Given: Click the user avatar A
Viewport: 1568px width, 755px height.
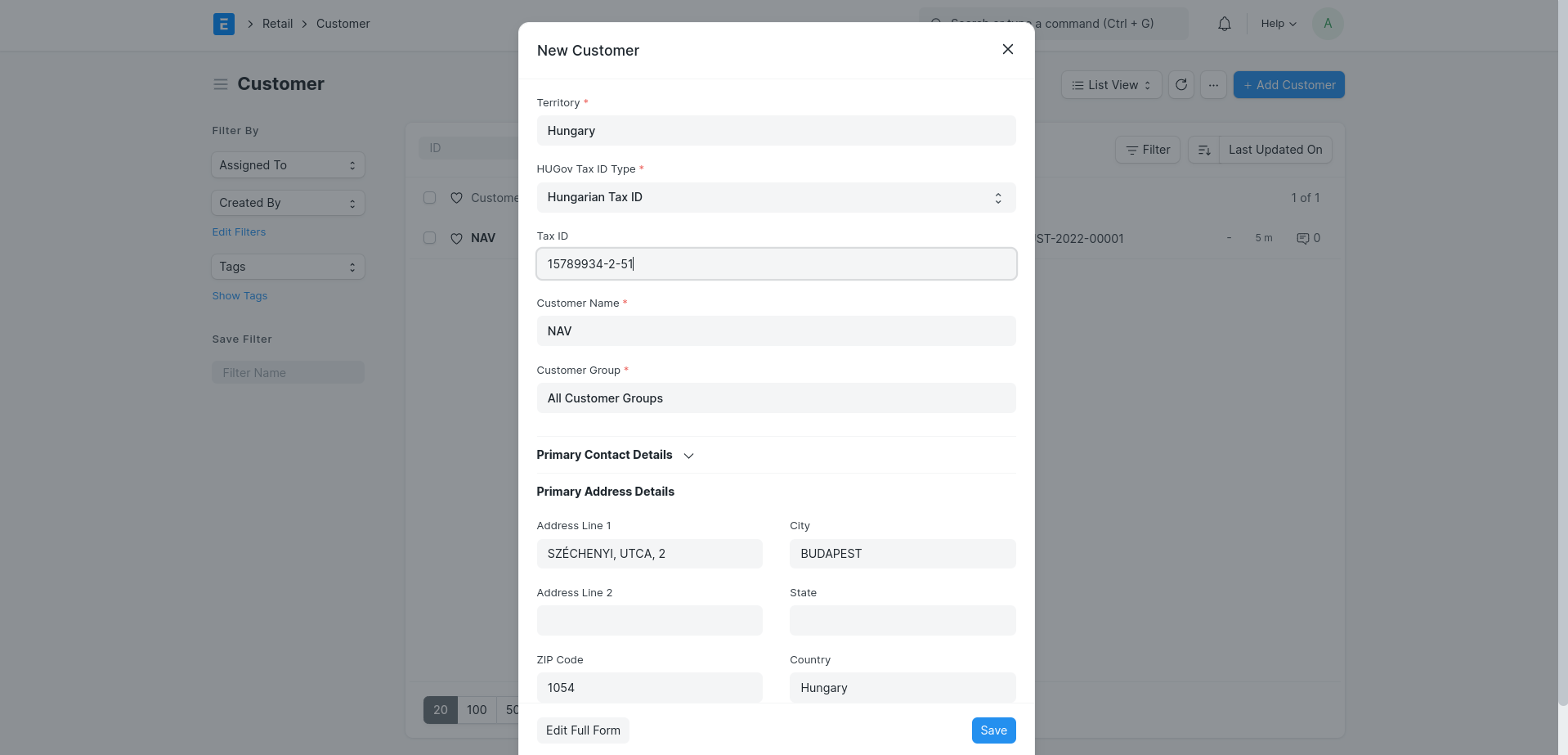Looking at the screenshot, I should tap(1327, 24).
